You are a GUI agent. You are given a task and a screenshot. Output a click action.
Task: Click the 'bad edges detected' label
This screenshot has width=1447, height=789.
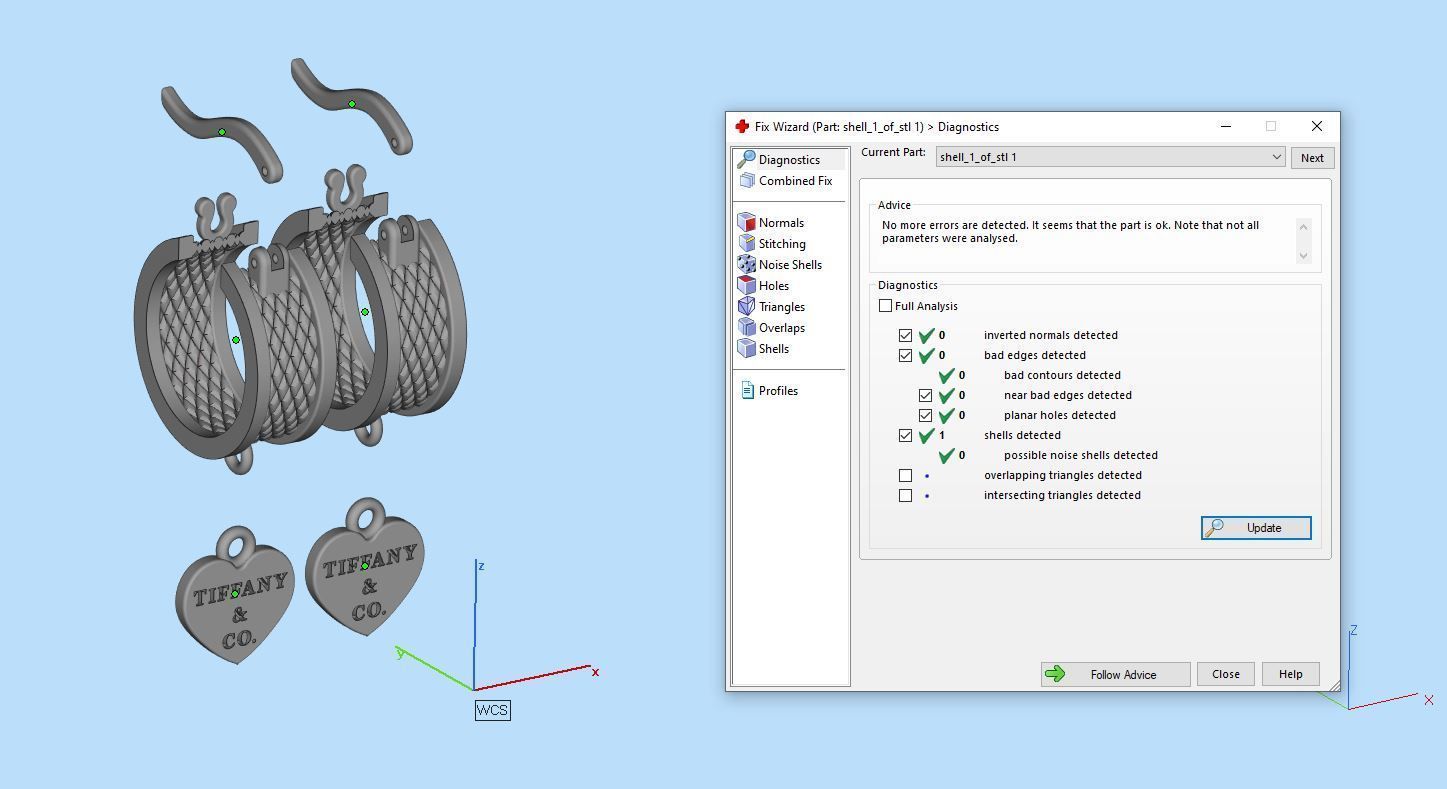point(1034,355)
